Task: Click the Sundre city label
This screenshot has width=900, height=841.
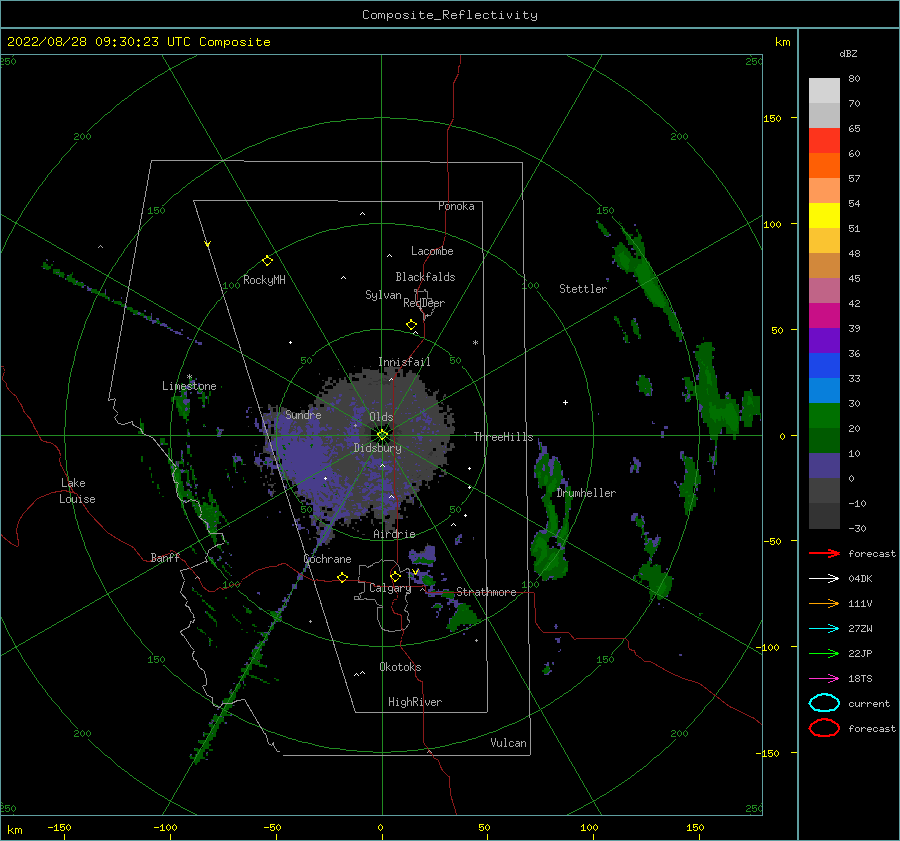Action: (303, 414)
